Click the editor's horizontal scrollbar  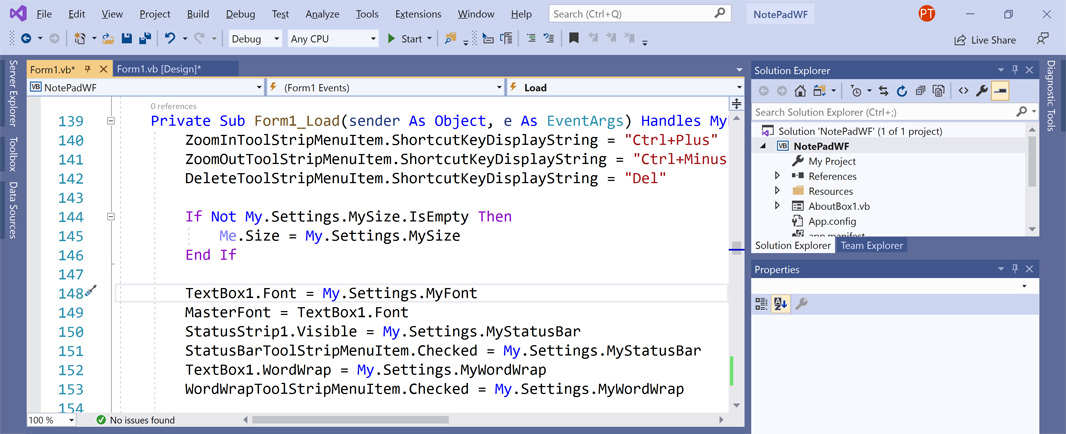click(x=350, y=420)
